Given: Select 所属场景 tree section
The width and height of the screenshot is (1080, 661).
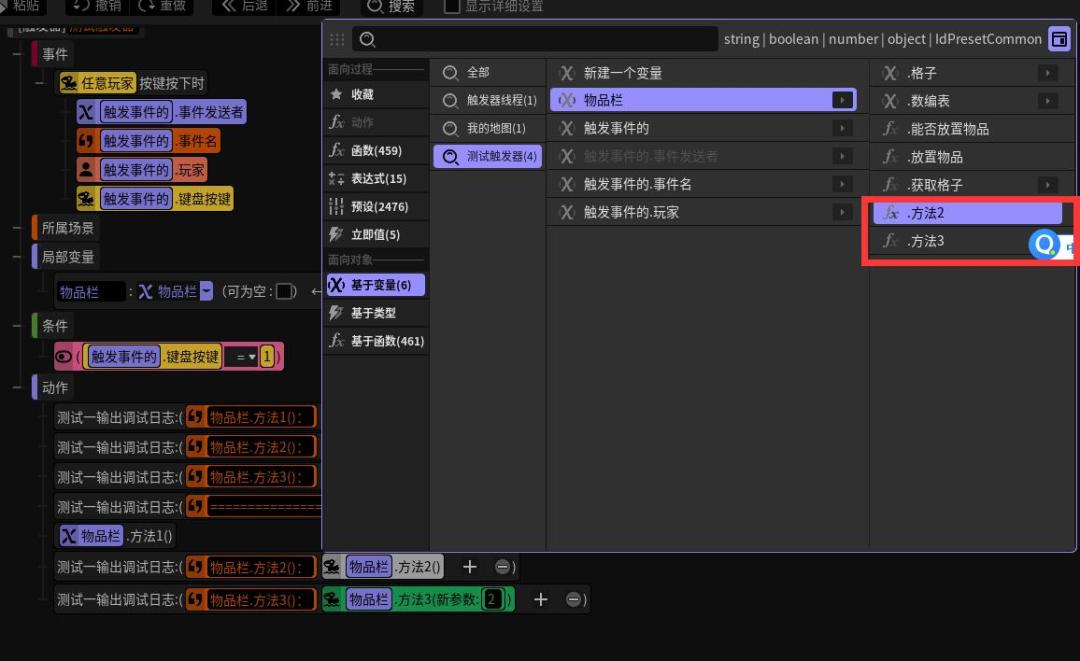Looking at the screenshot, I should 66,228.
